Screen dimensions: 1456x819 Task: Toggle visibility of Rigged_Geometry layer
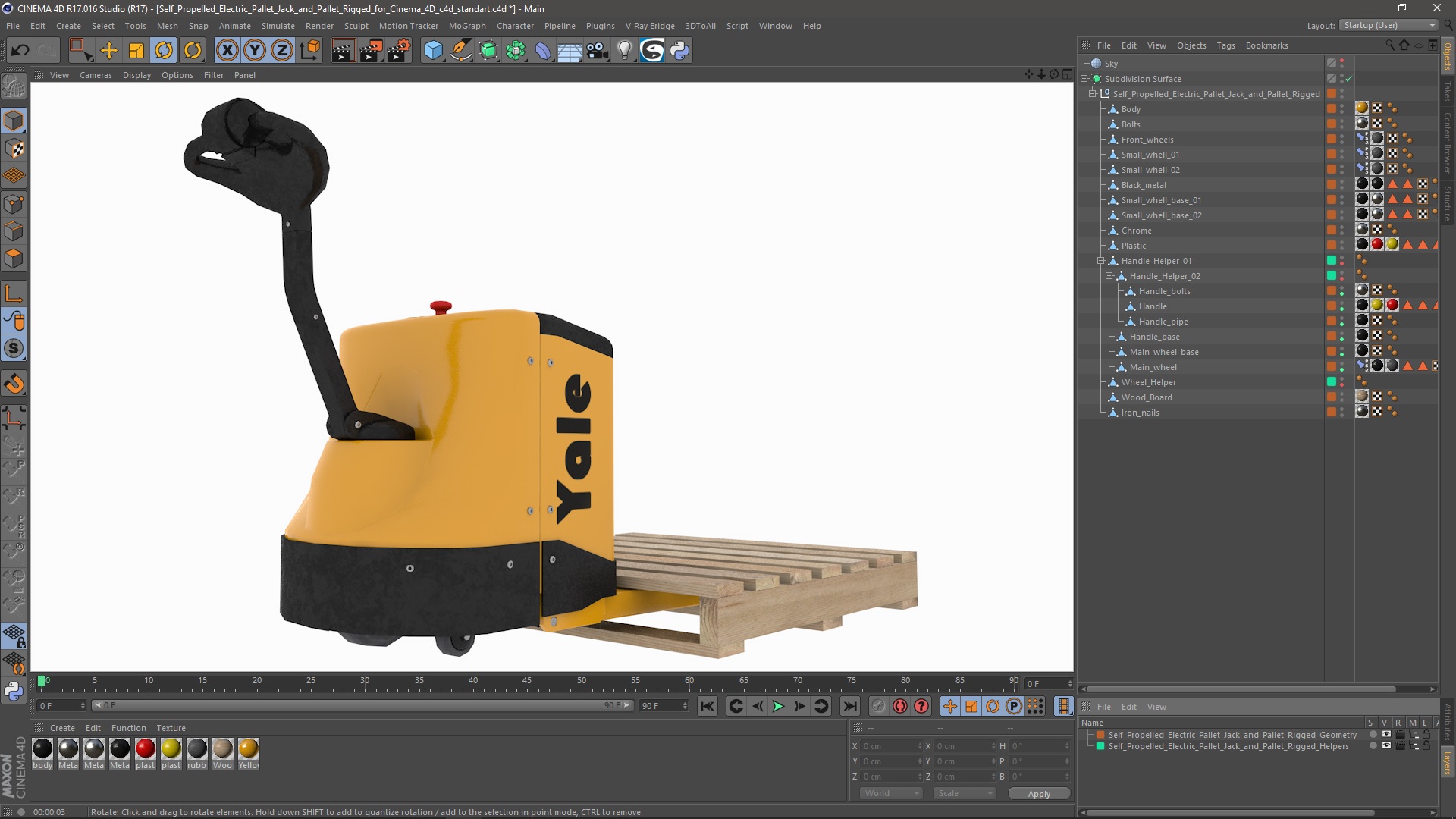1386,735
